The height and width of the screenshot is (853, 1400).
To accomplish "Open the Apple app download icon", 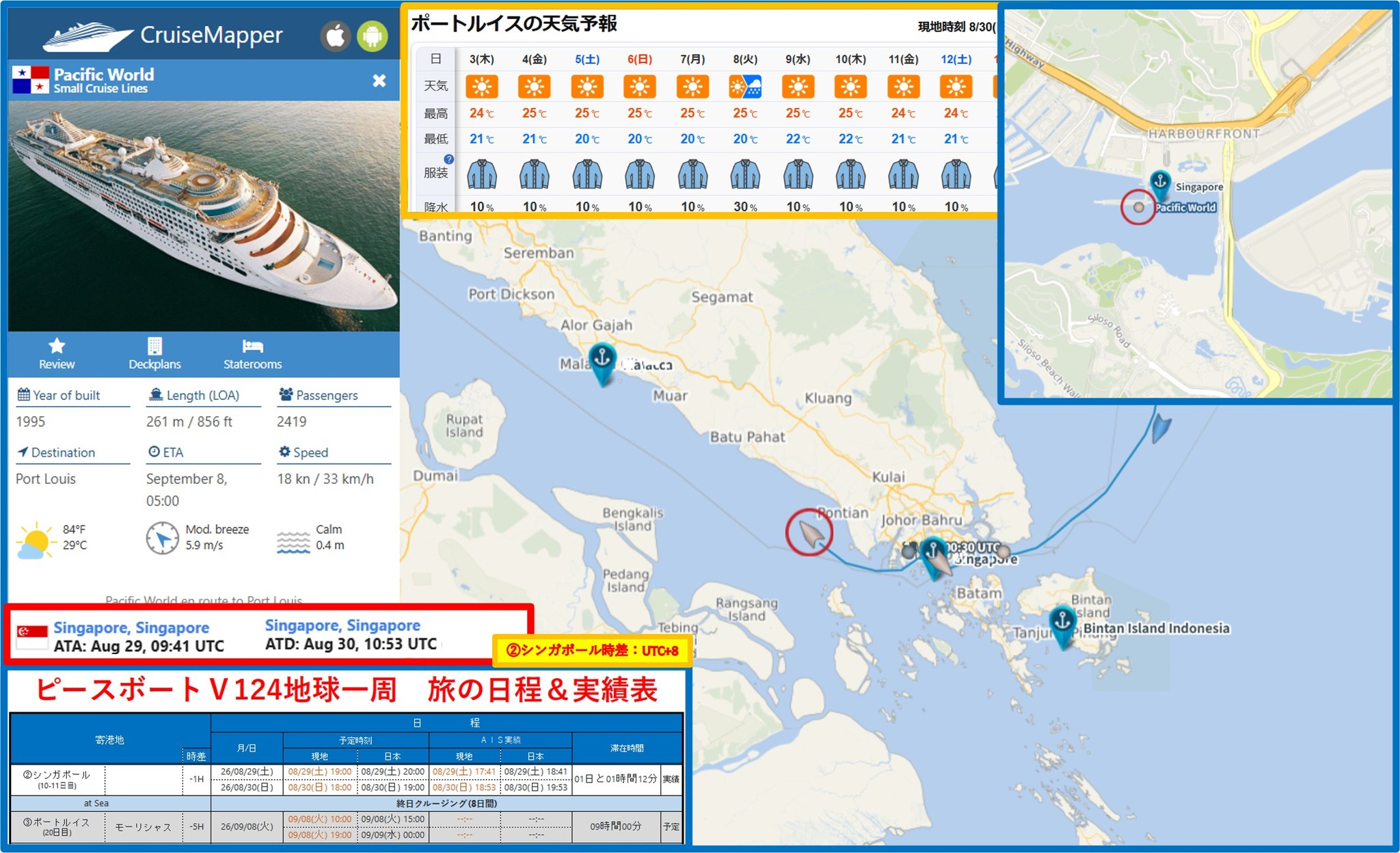I will click(336, 36).
